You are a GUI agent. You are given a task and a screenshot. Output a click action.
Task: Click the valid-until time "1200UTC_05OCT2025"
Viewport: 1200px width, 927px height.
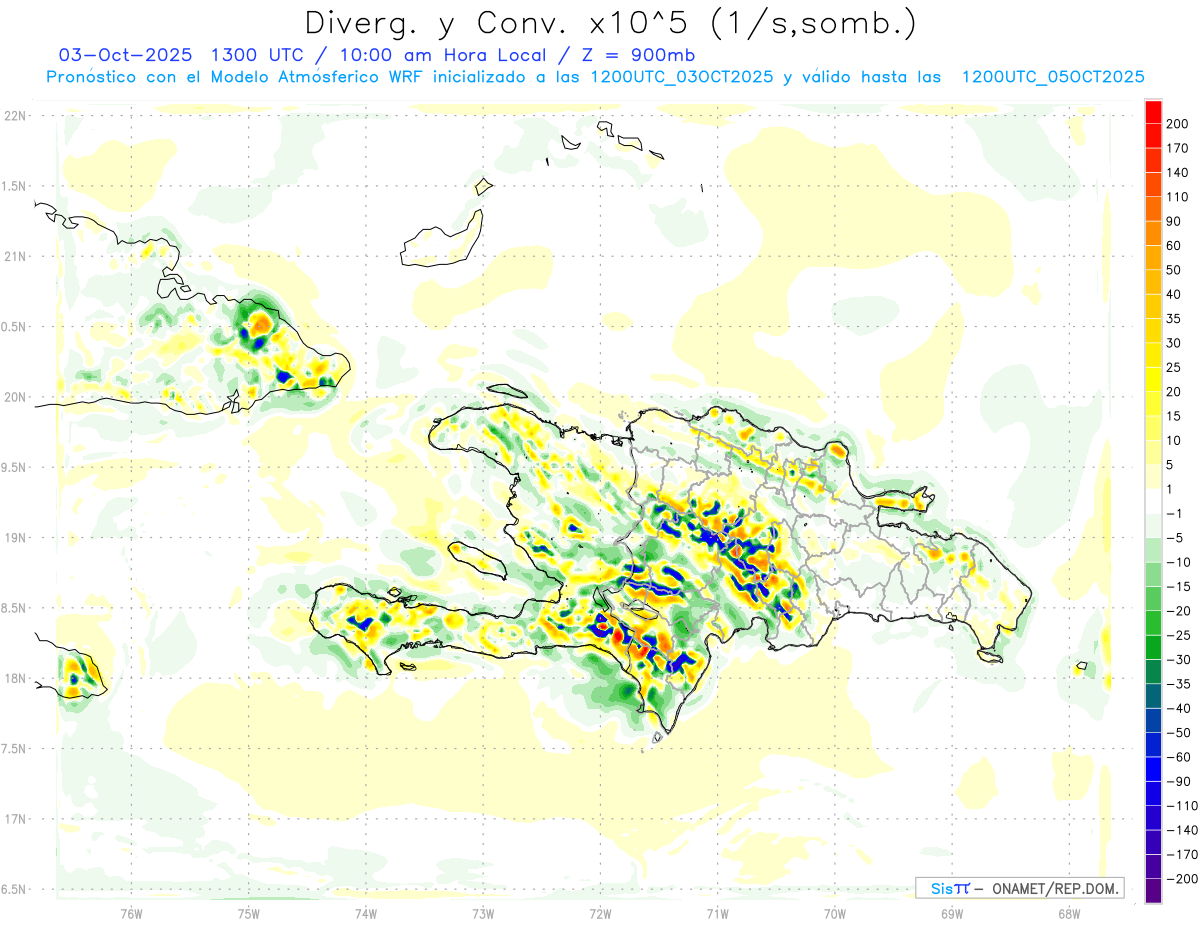[1053, 77]
